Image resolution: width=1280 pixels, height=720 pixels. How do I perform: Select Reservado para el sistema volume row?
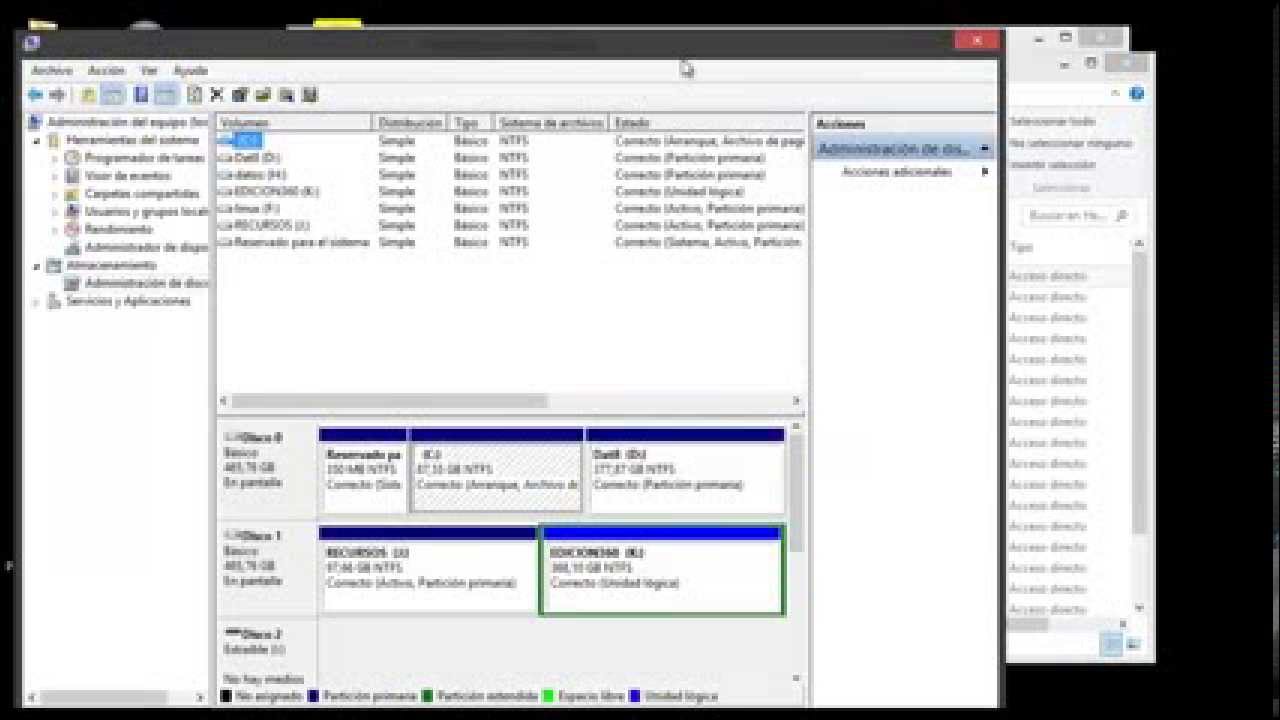511,242
